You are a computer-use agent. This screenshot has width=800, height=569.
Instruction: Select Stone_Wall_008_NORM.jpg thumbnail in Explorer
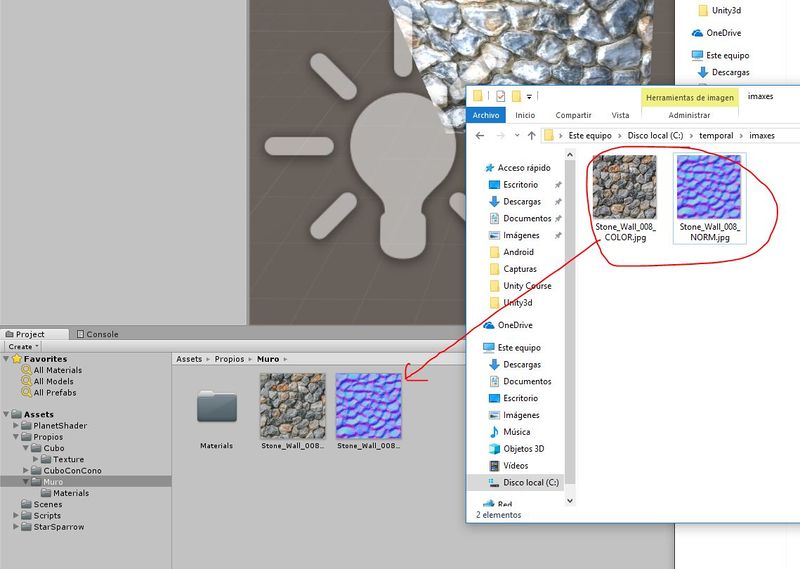(709, 187)
